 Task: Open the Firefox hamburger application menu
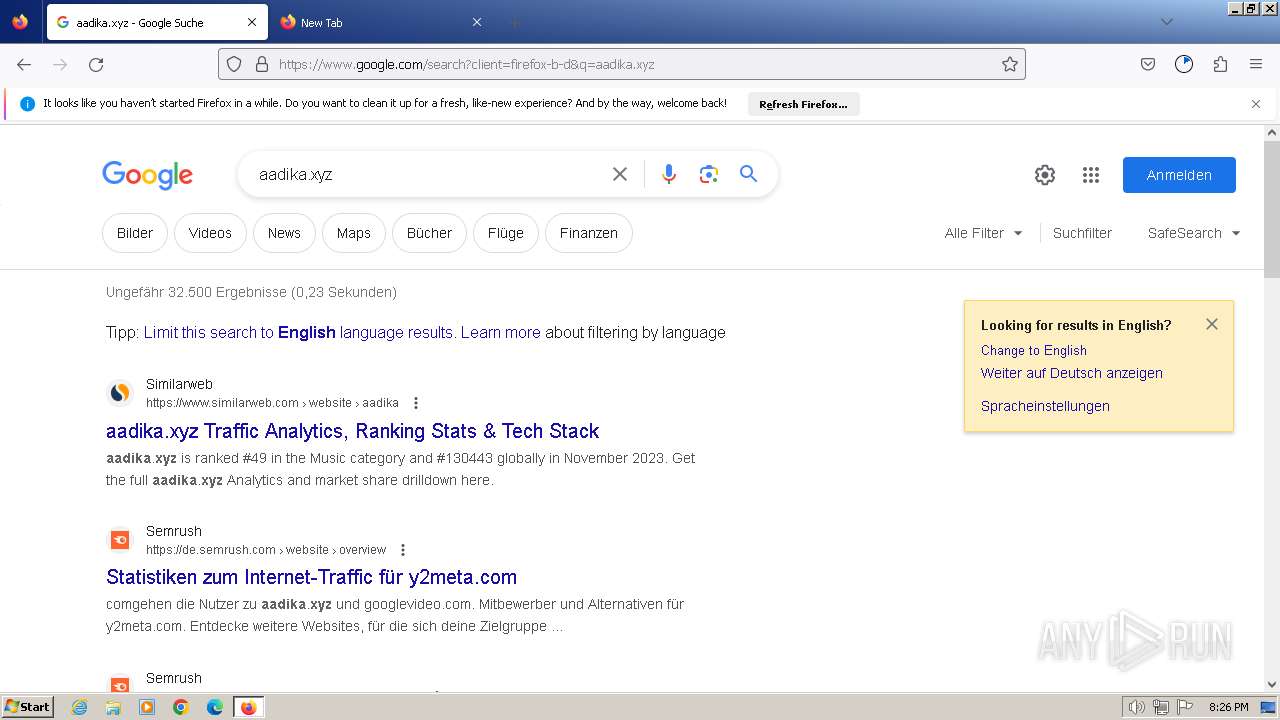pyautogui.click(x=1256, y=64)
